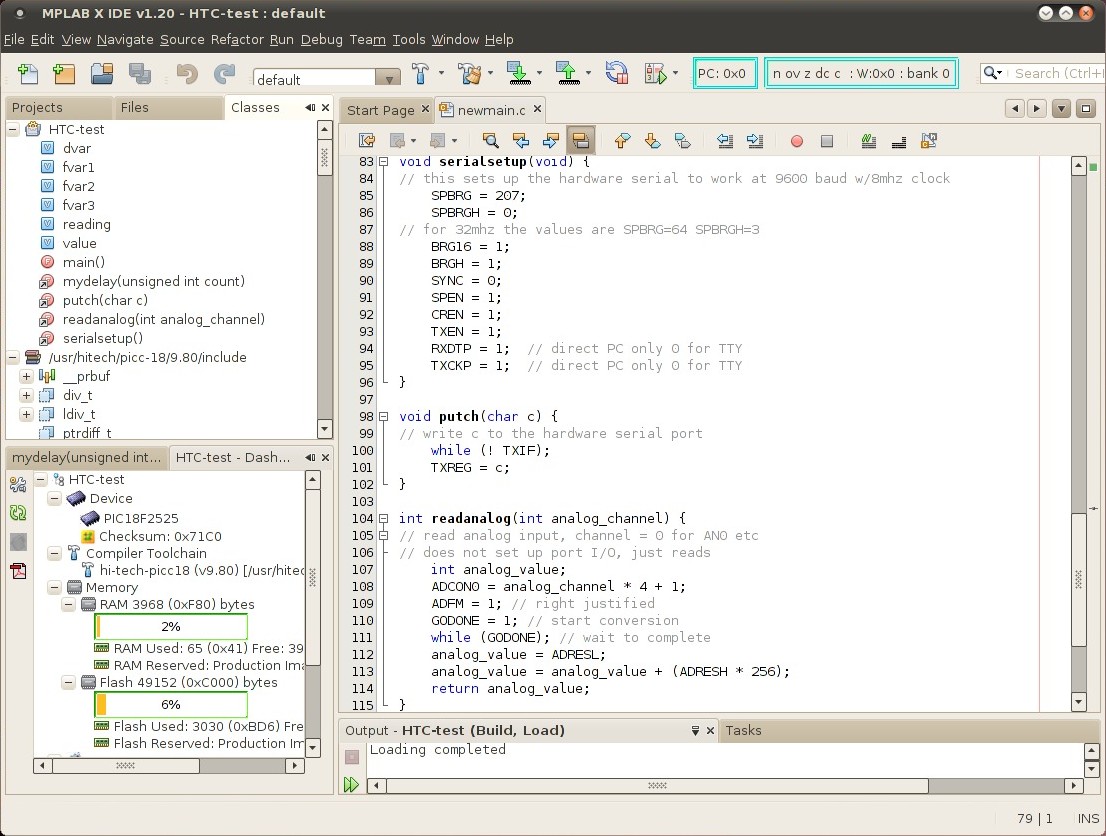Switch to the Tasks tab
1106x836 pixels.
(x=743, y=730)
